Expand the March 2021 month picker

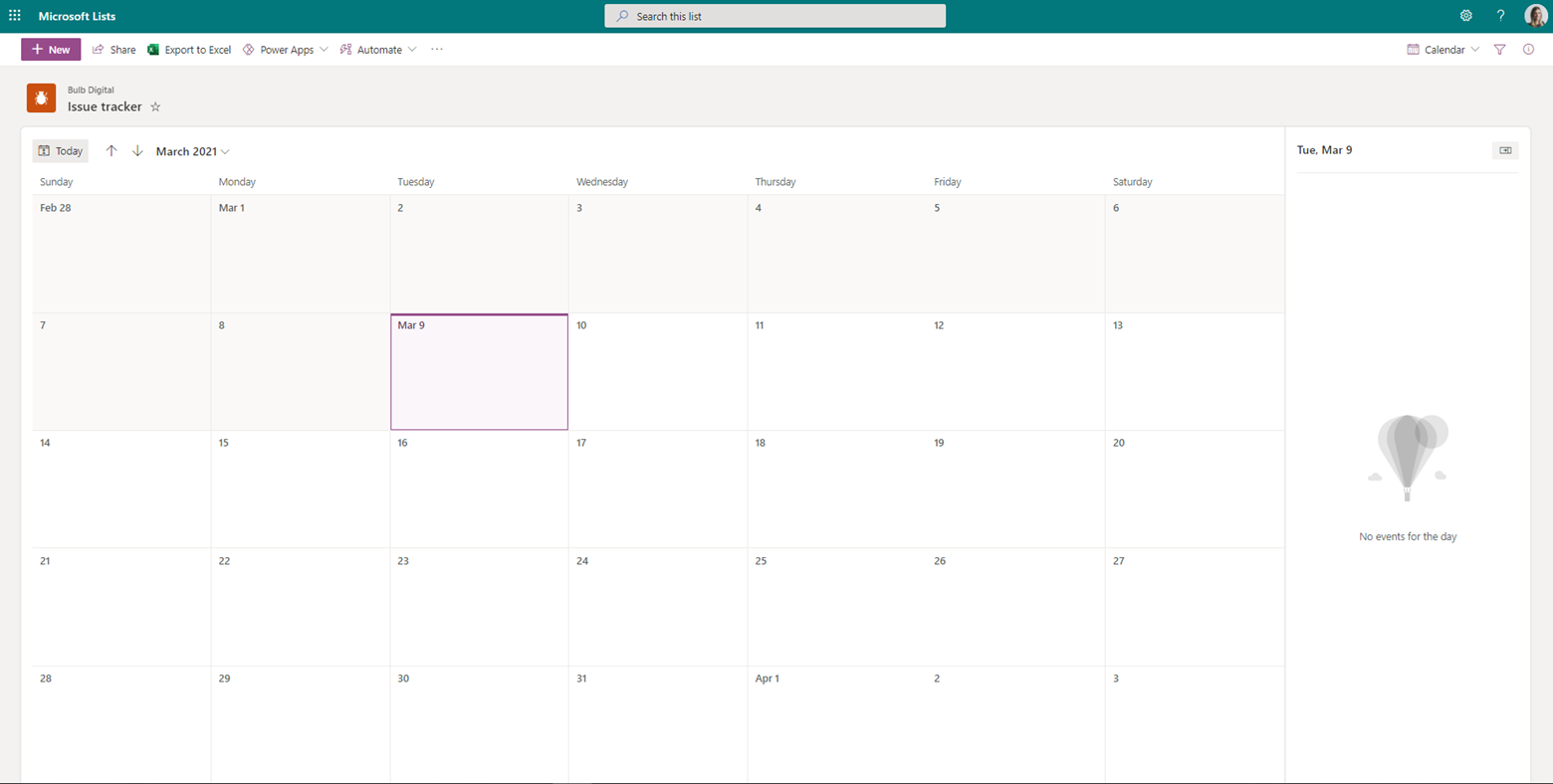192,150
